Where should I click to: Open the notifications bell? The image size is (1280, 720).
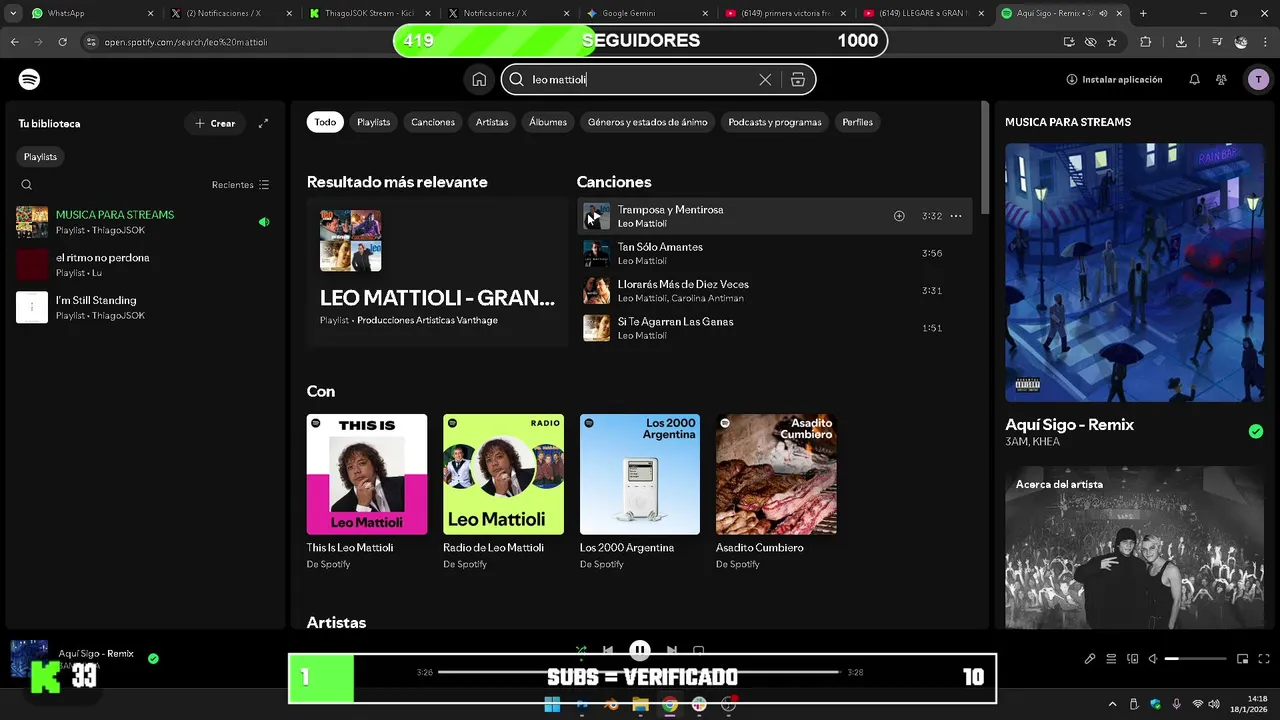1194,79
